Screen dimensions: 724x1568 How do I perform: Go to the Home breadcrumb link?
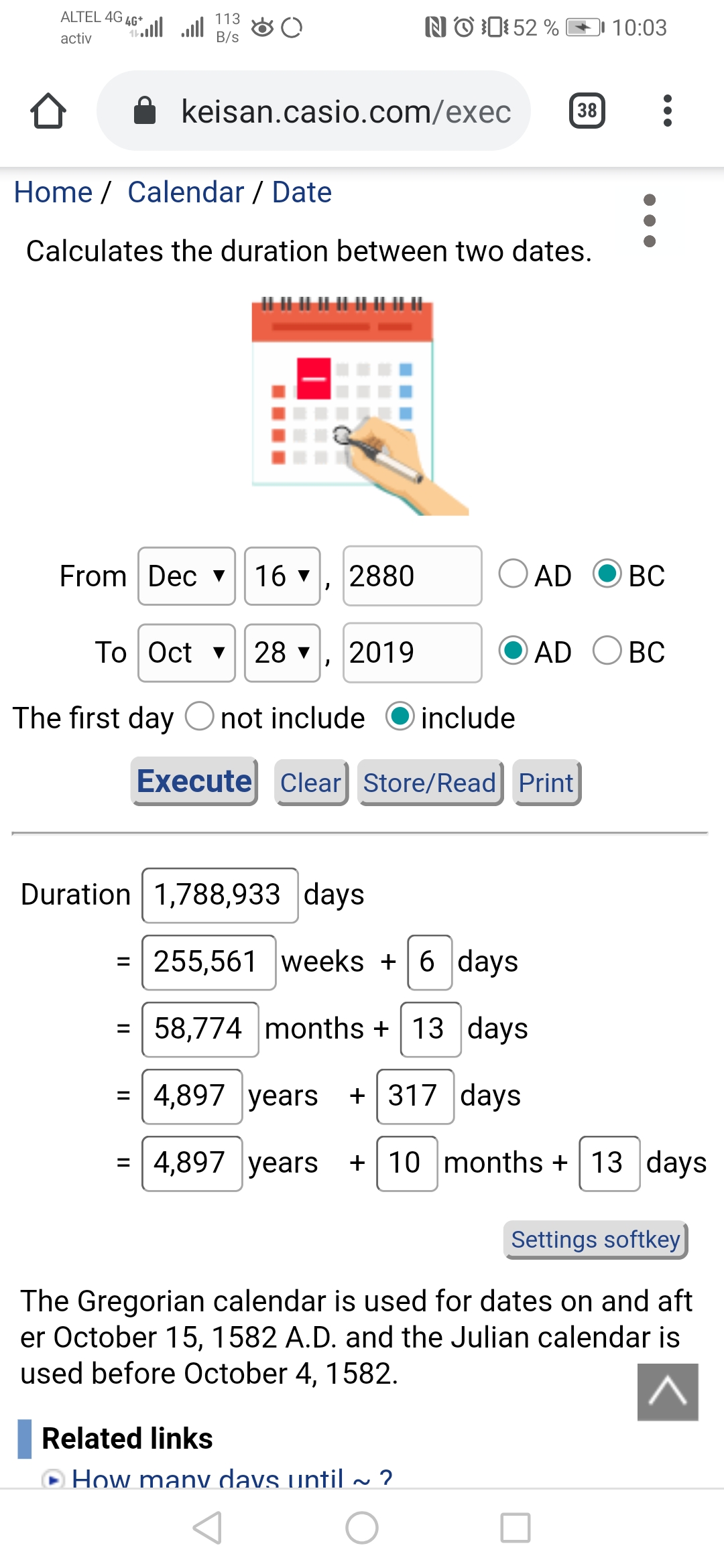(53, 192)
